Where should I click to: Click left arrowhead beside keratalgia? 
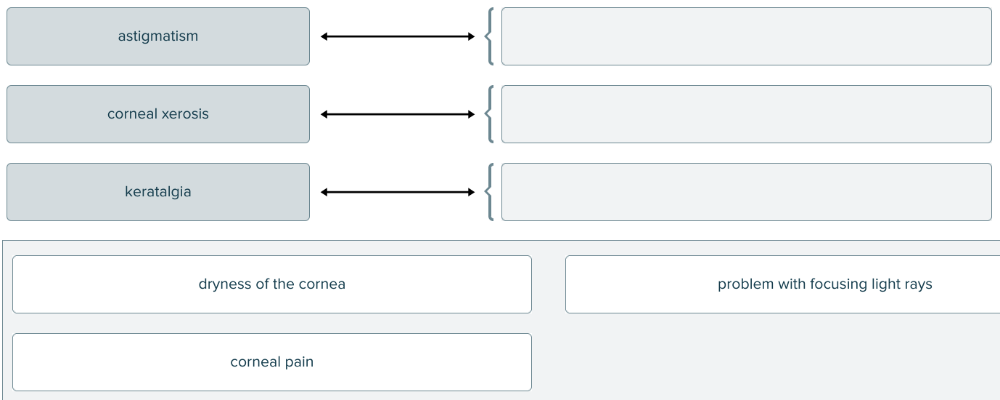tap(325, 192)
